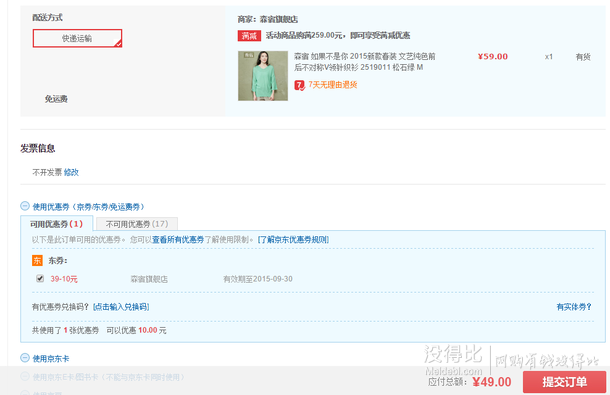Submit the order with 提交订单
Viewport: 610px width, 395px height.
[x=564, y=382]
